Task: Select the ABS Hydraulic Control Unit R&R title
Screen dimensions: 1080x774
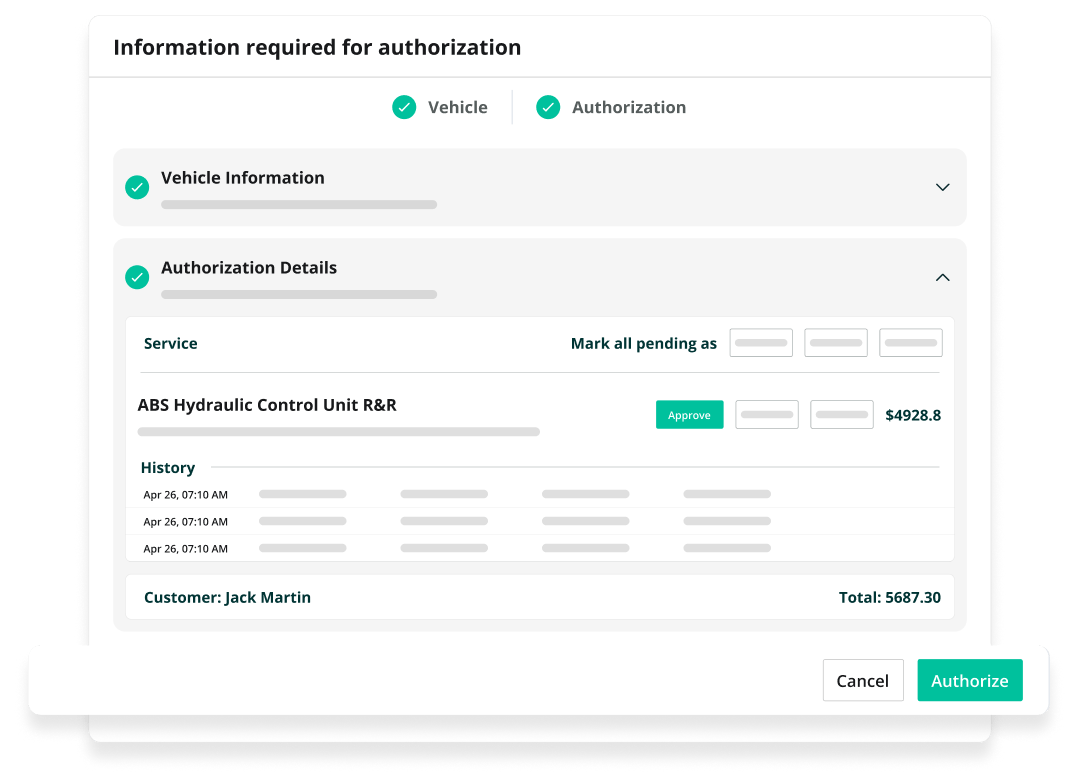Action: [x=267, y=405]
